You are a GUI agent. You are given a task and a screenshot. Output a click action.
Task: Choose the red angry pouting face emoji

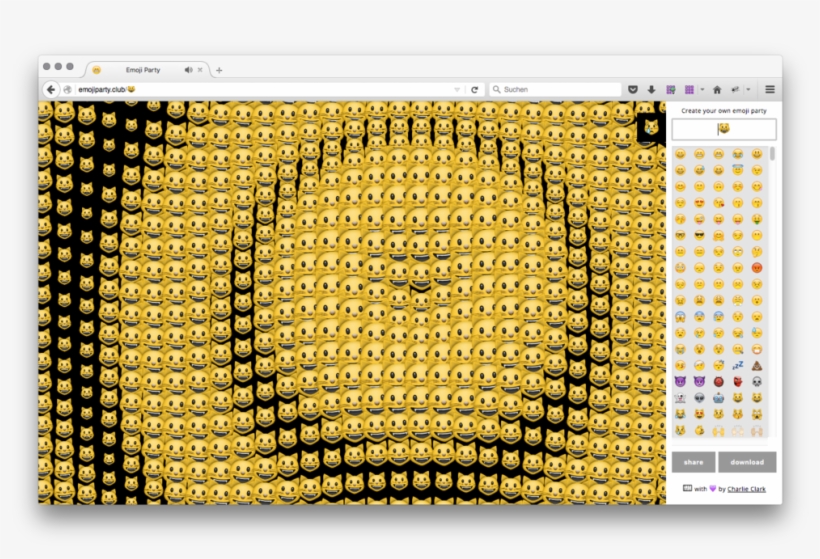pyautogui.click(x=757, y=268)
